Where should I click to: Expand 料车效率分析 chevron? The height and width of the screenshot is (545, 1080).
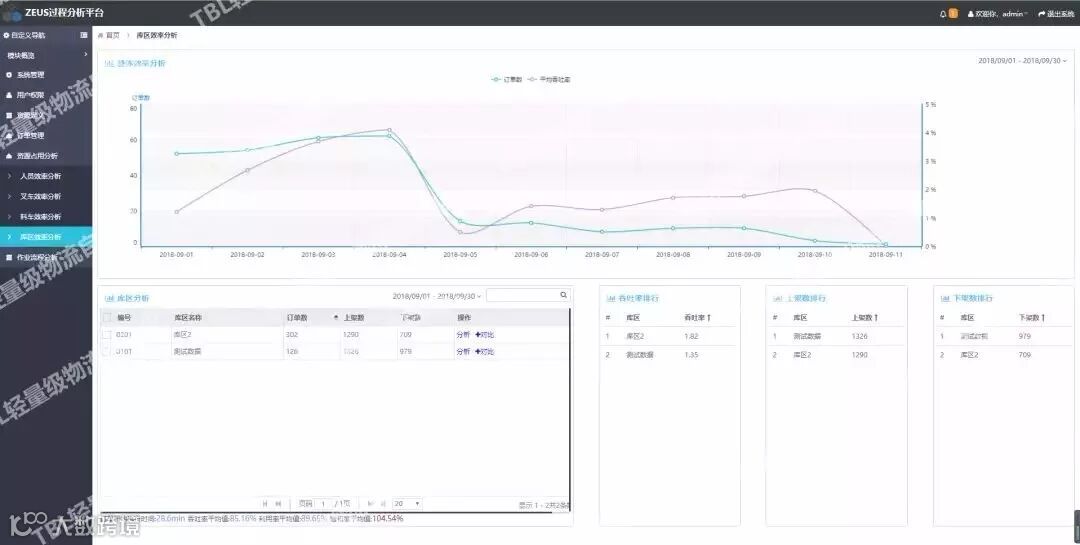[x=10, y=216]
